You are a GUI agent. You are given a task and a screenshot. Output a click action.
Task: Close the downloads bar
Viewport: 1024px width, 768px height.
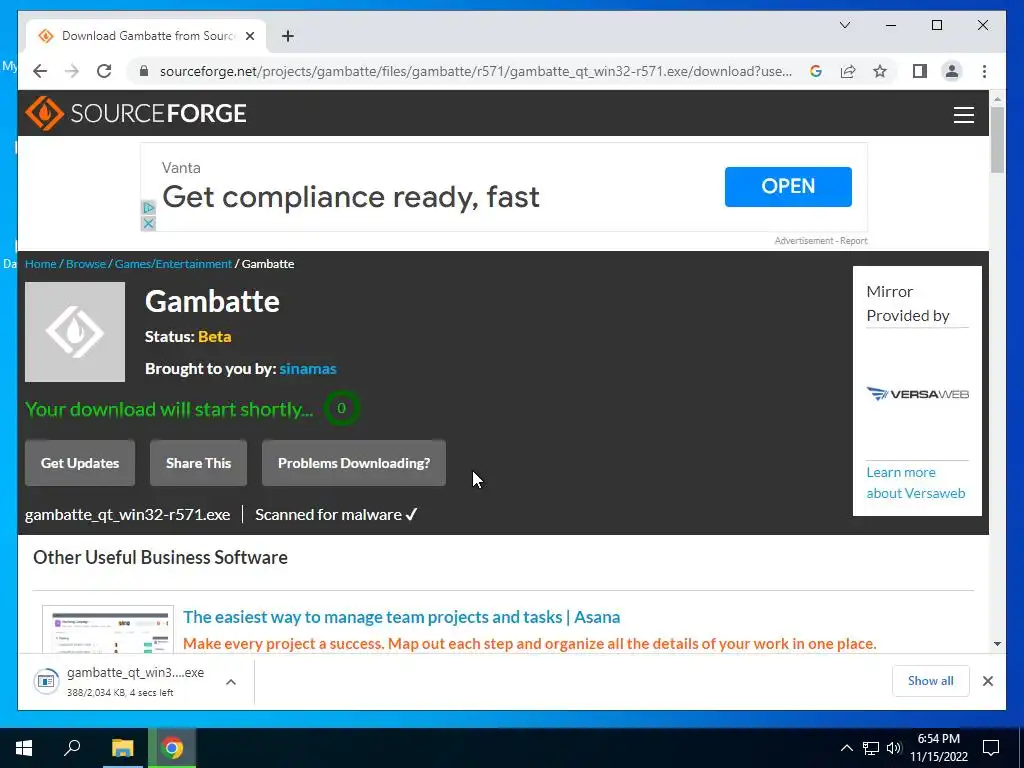987,681
